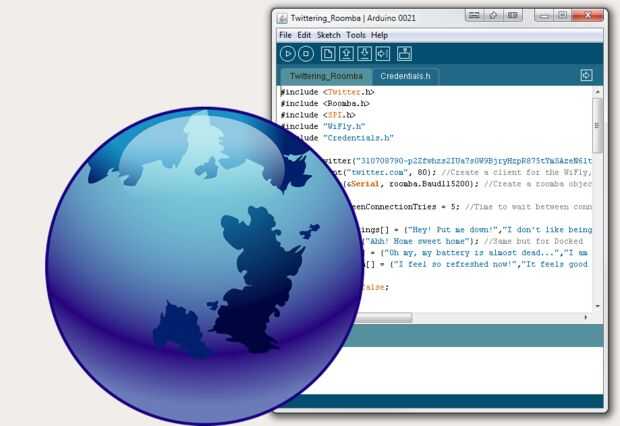The height and width of the screenshot is (426, 620).
Task: Click the horizontal scrollbar thumb
Action: click(384, 317)
